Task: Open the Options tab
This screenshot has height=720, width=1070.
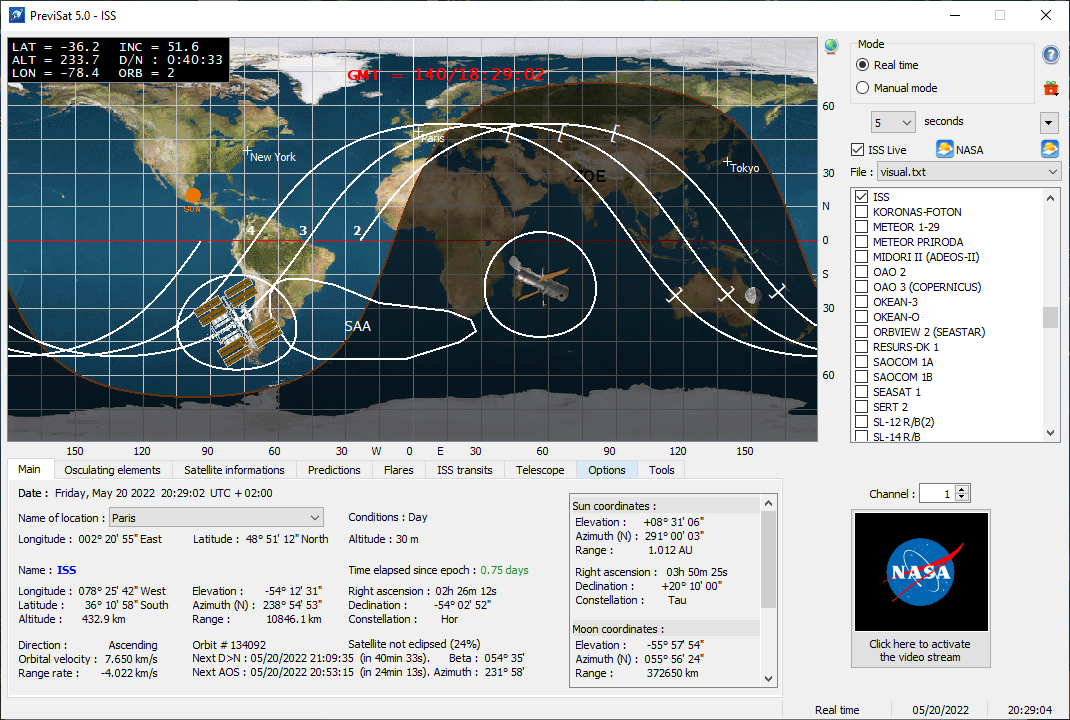Action: 607,470
